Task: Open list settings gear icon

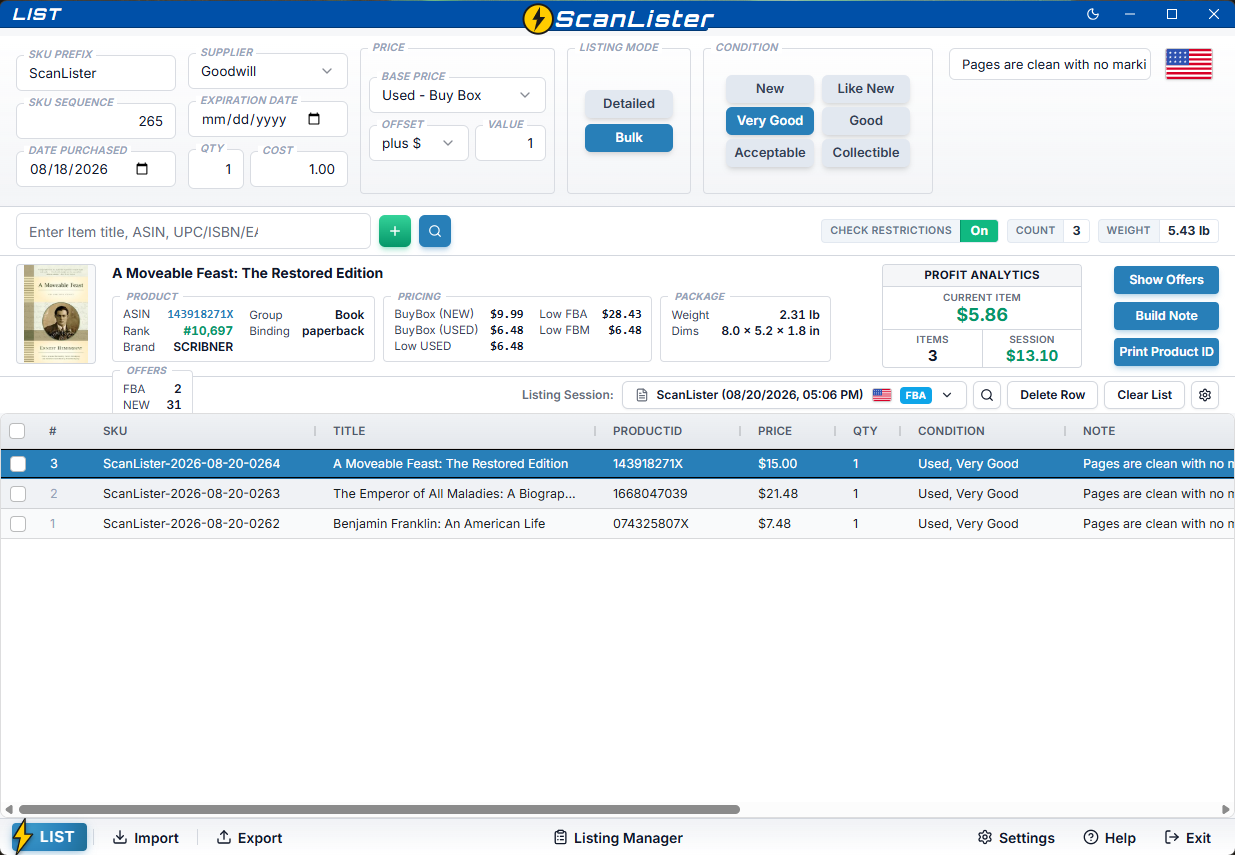Action: coord(1205,395)
